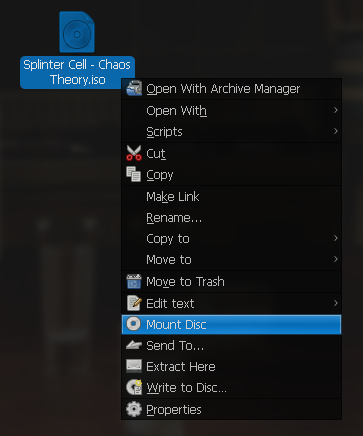Click the Send To paper plane icon
363x436 pixels.
point(134,345)
